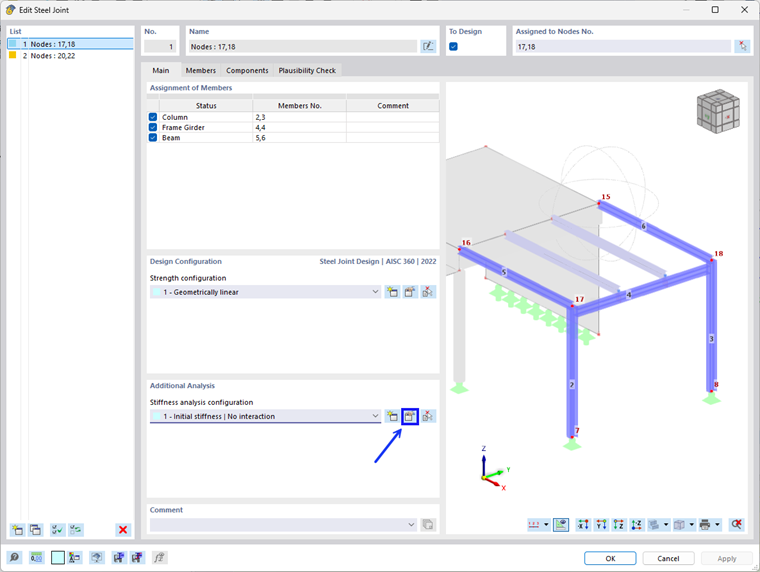Image resolution: width=760 pixels, height=572 pixels.
Task: Set view in Y axis direction
Action: [x=601, y=524]
